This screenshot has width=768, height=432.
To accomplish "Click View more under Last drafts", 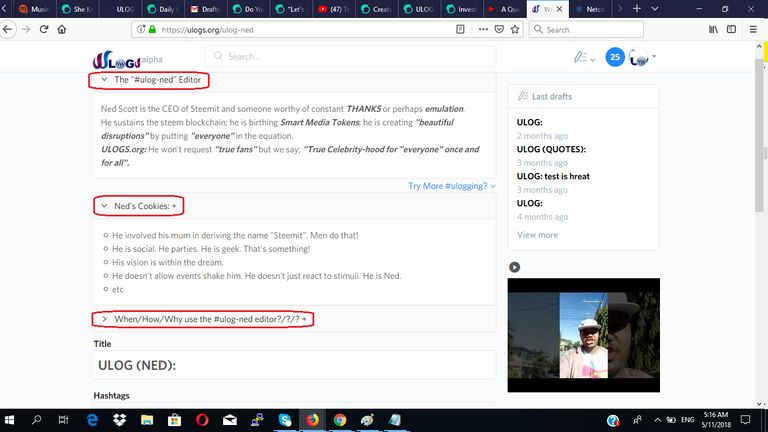I will tap(537, 235).
